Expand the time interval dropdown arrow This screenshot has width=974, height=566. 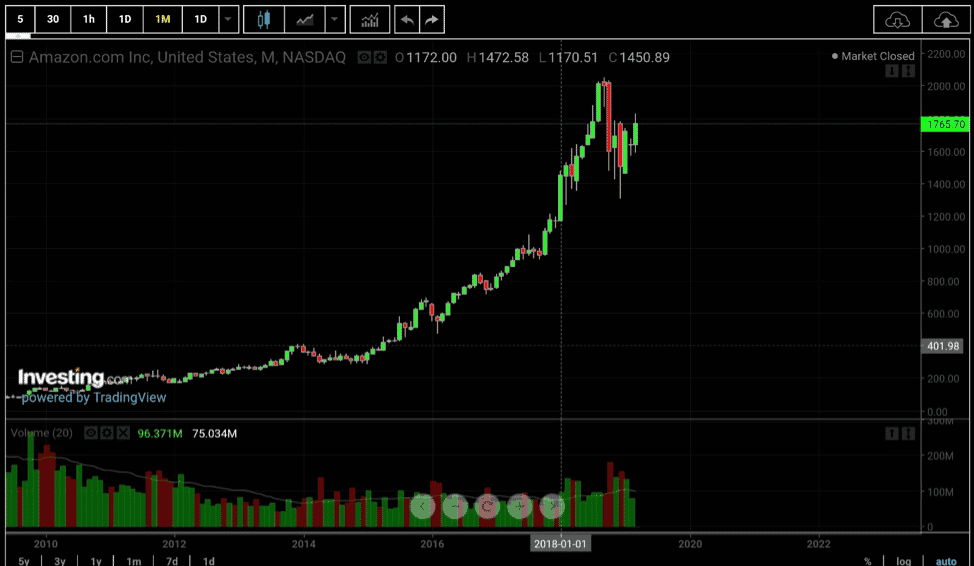(x=229, y=19)
